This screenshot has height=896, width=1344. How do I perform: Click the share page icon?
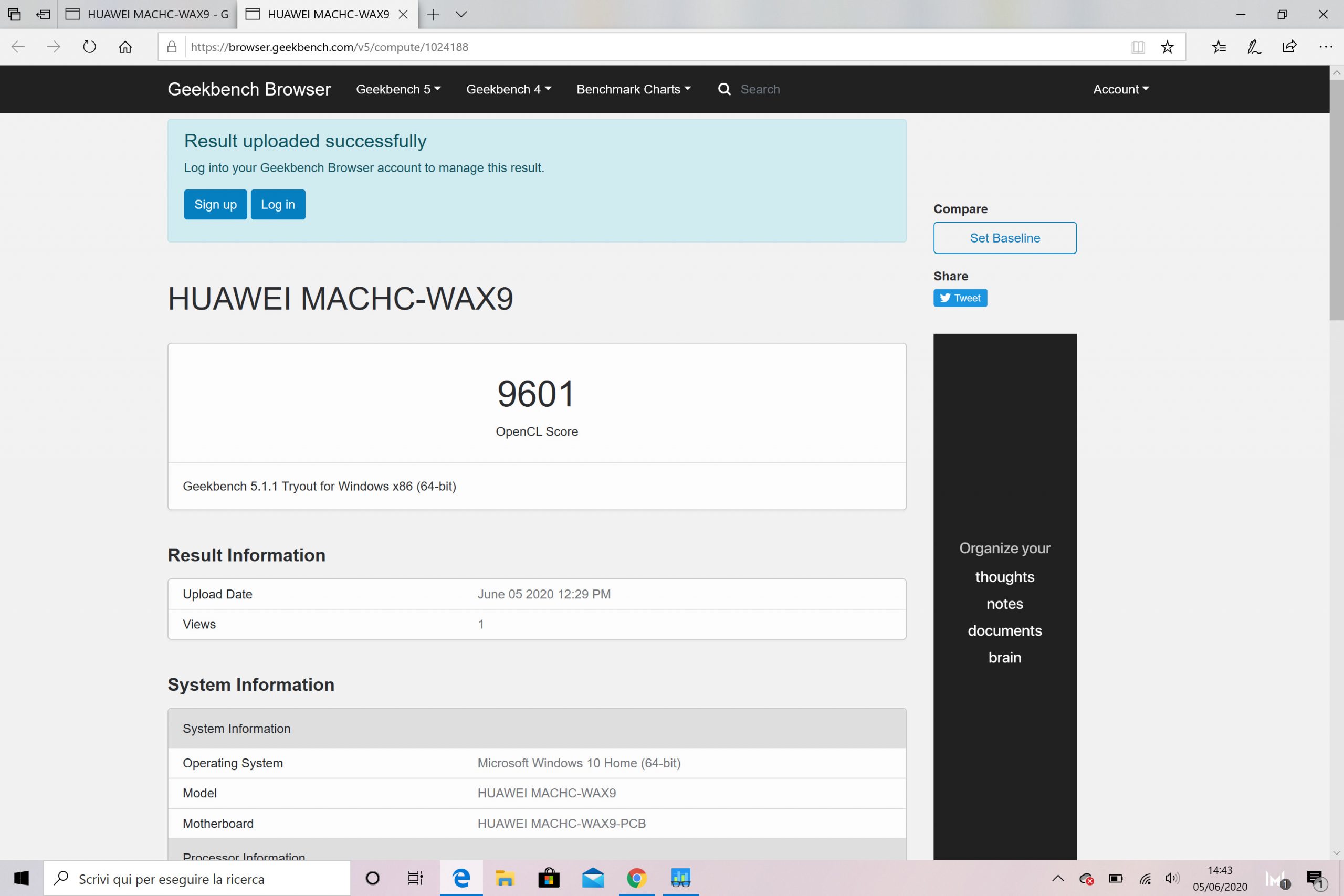tap(1290, 47)
